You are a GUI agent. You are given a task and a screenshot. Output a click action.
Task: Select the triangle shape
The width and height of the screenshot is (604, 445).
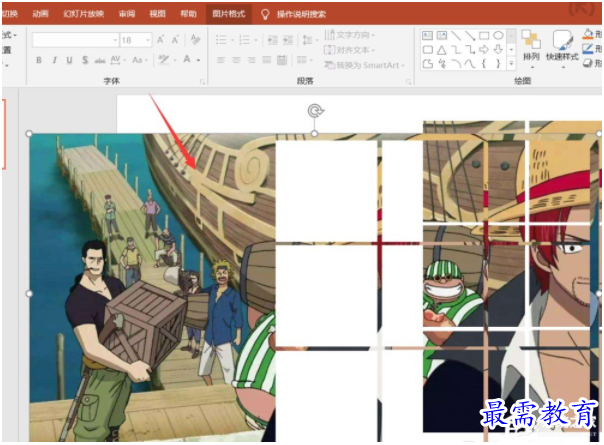[442, 50]
